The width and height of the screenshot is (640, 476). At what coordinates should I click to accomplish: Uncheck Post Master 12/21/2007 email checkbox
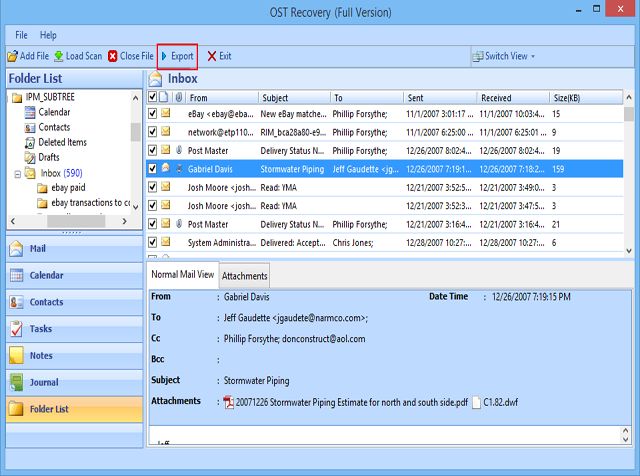[x=152, y=224]
